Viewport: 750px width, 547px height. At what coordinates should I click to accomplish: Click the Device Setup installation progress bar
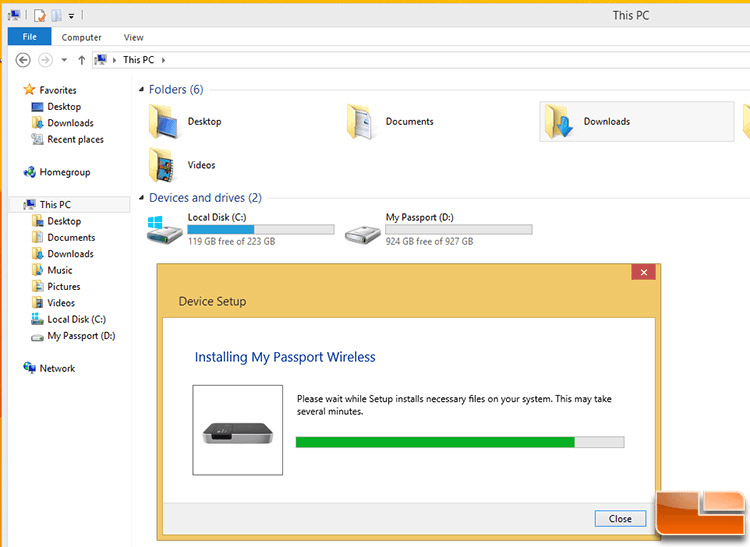(460, 442)
